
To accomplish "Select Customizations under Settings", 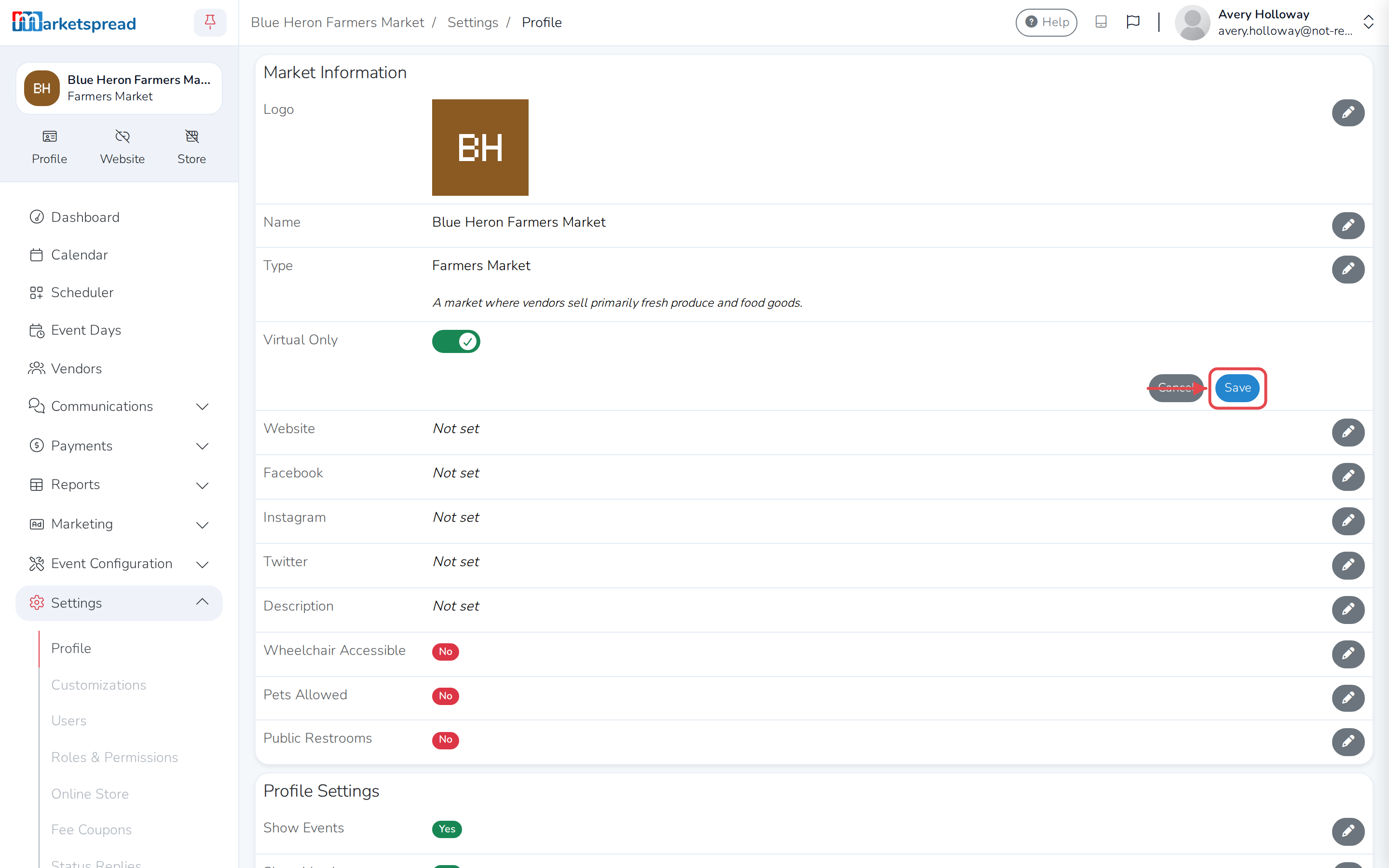I will pos(99,685).
